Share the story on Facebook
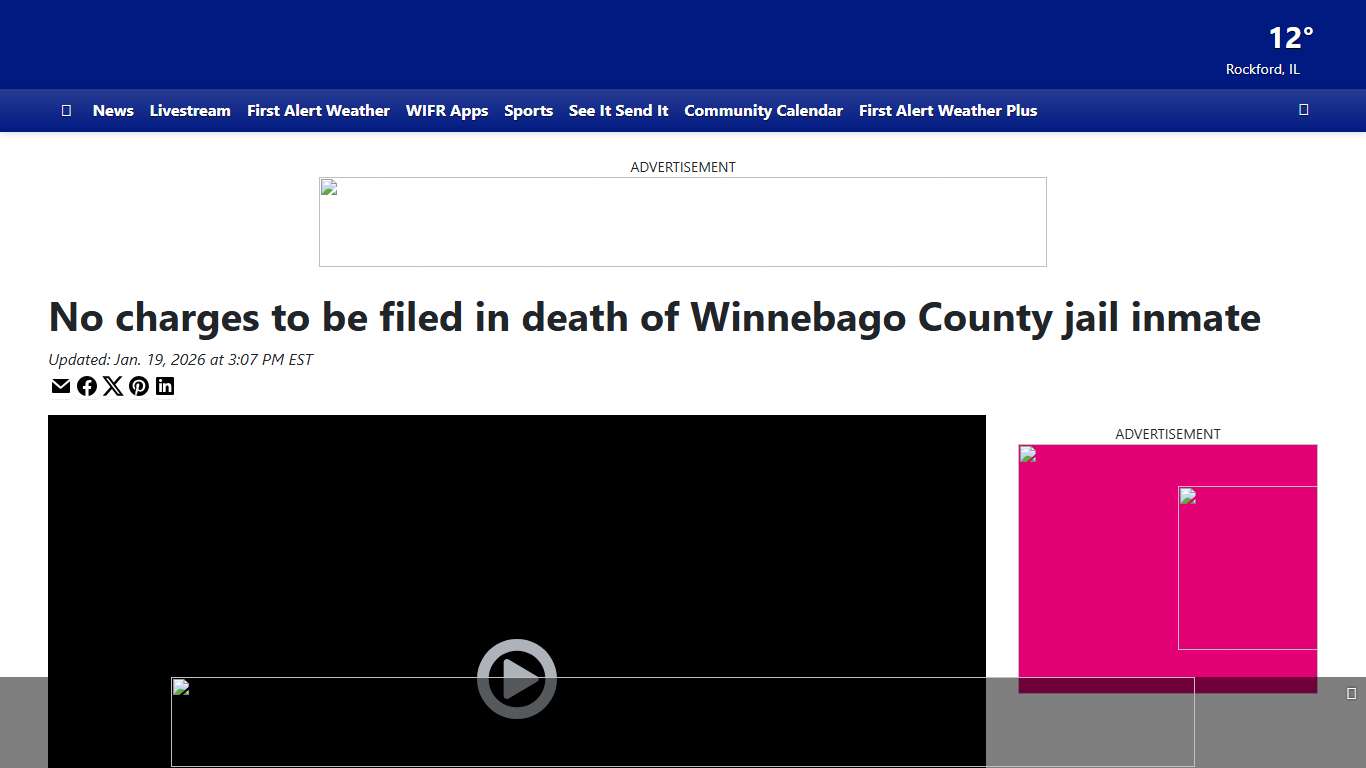 tap(87, 386)
